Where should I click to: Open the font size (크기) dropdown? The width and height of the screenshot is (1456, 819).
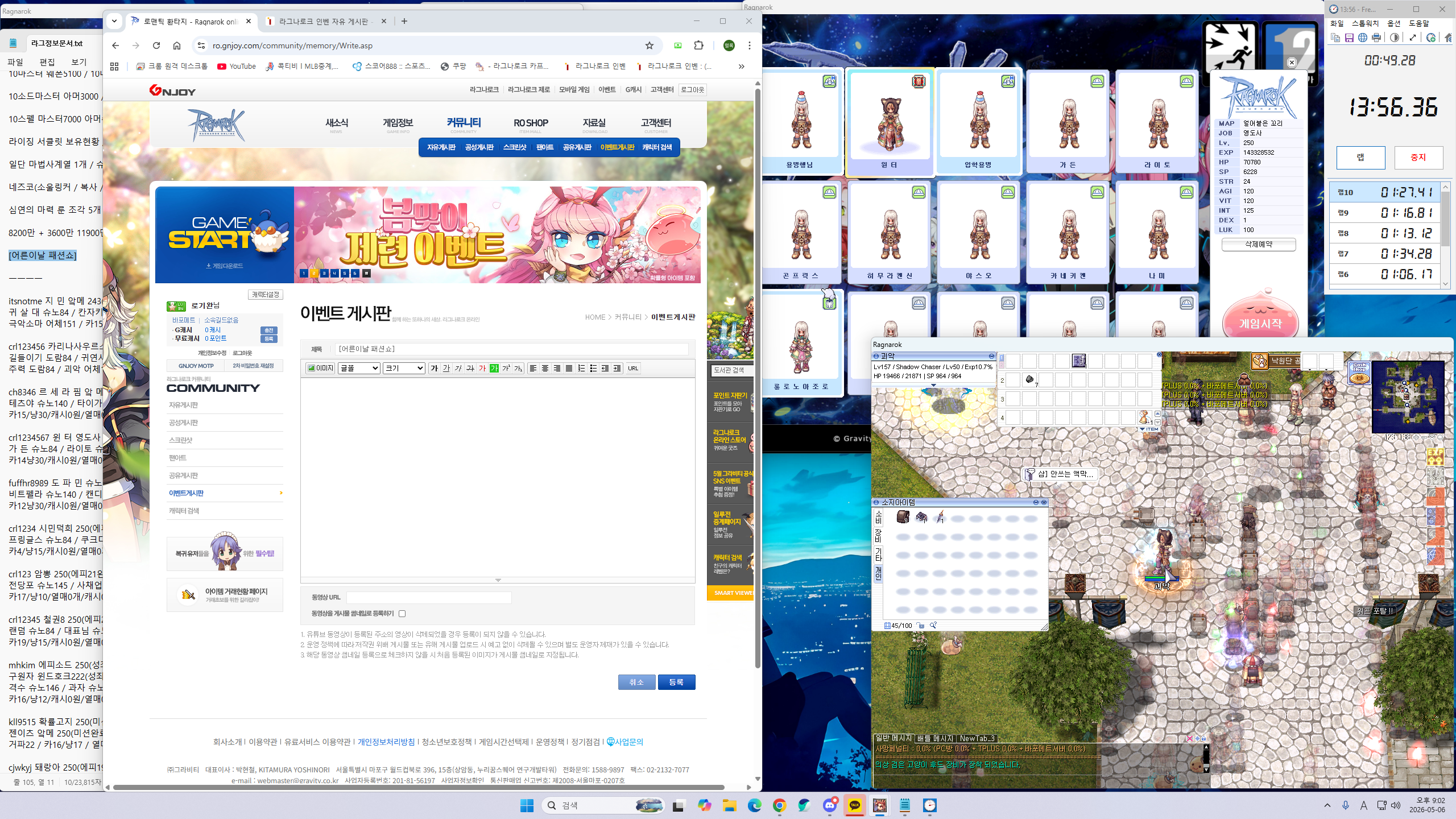(x=404, y=369)
